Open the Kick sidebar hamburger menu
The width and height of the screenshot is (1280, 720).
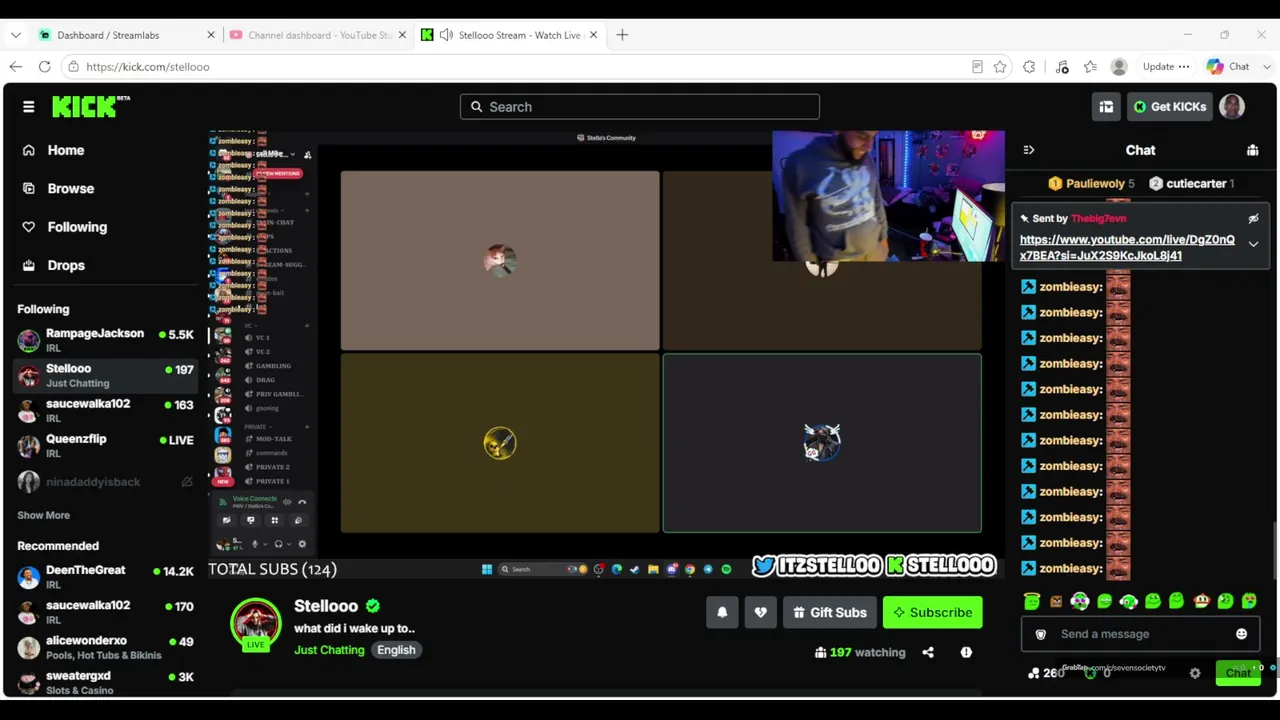pyautogui.click(x=28, y=107)
